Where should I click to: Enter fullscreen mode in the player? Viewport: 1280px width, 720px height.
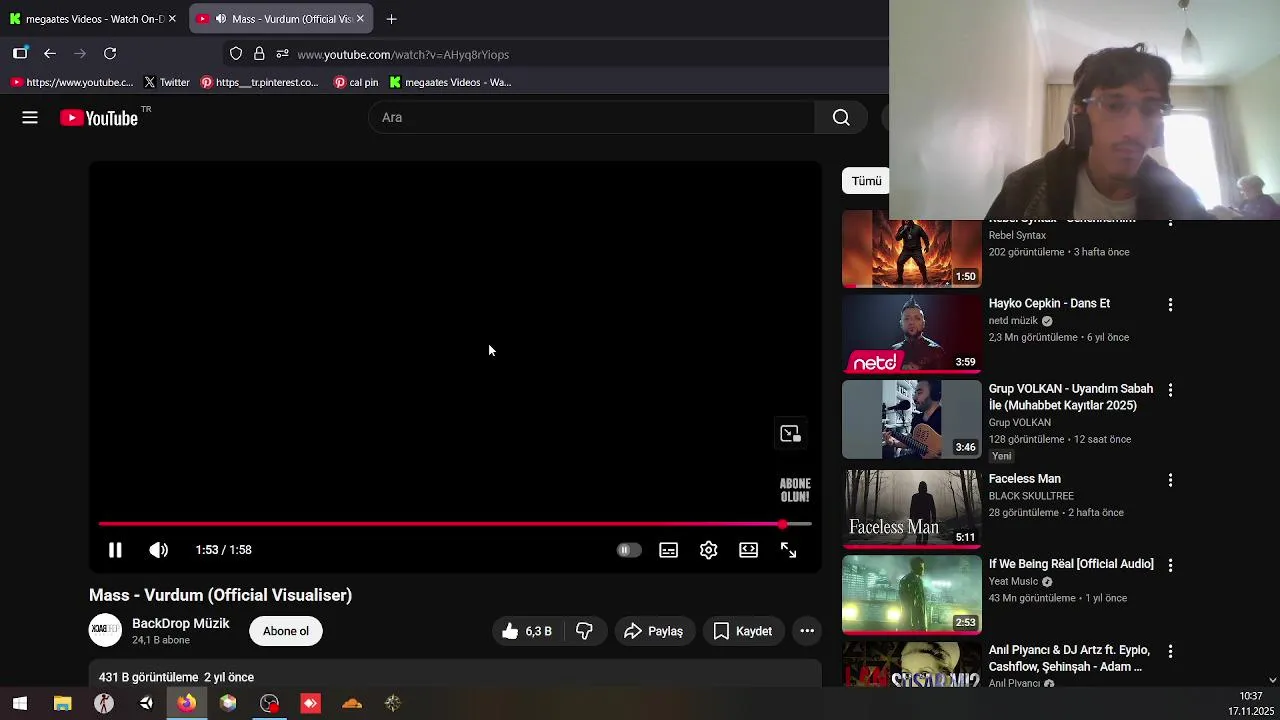coord(788,550)
